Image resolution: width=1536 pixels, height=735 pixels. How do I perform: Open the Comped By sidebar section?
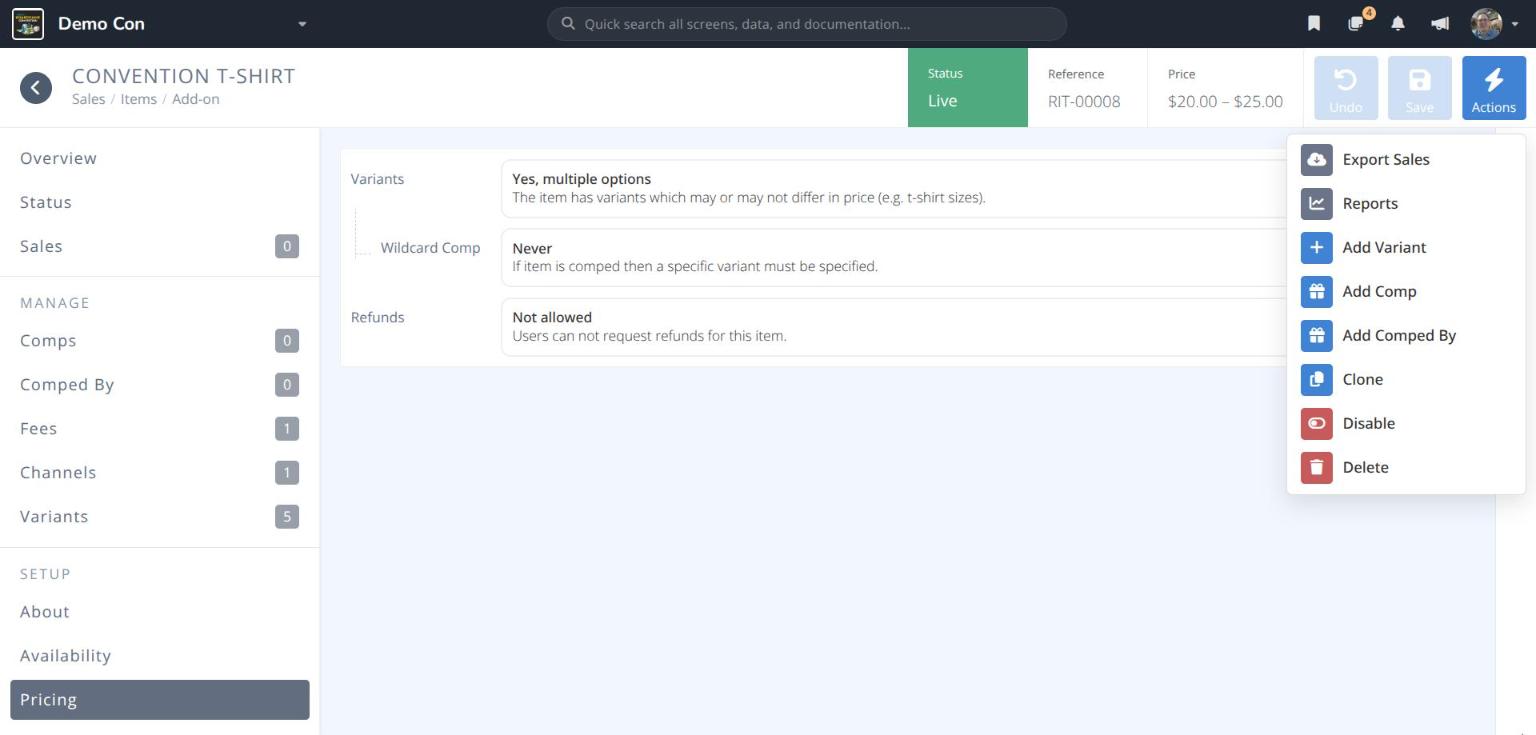pos(160,385)
